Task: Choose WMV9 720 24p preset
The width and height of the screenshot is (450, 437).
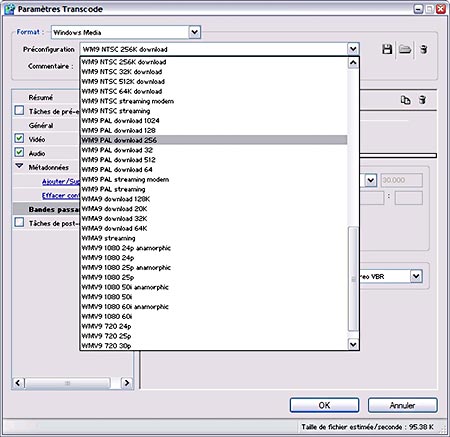Action: click(214, 326)
